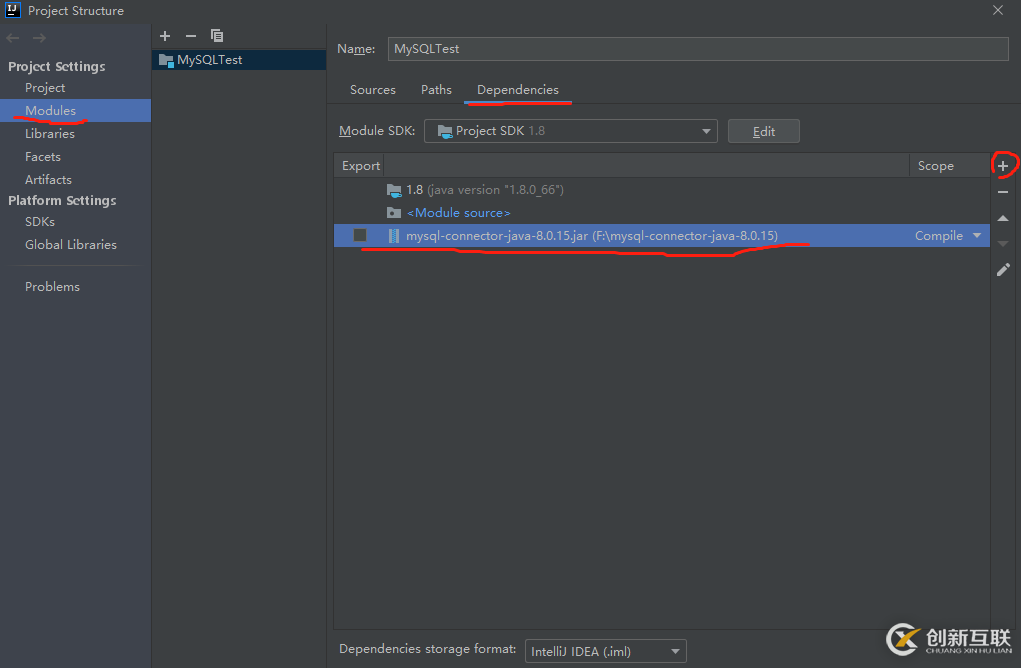1021x668 pixels.
Task: Remove the dependency with the minus icon
Action: (x=1003, y=192)
